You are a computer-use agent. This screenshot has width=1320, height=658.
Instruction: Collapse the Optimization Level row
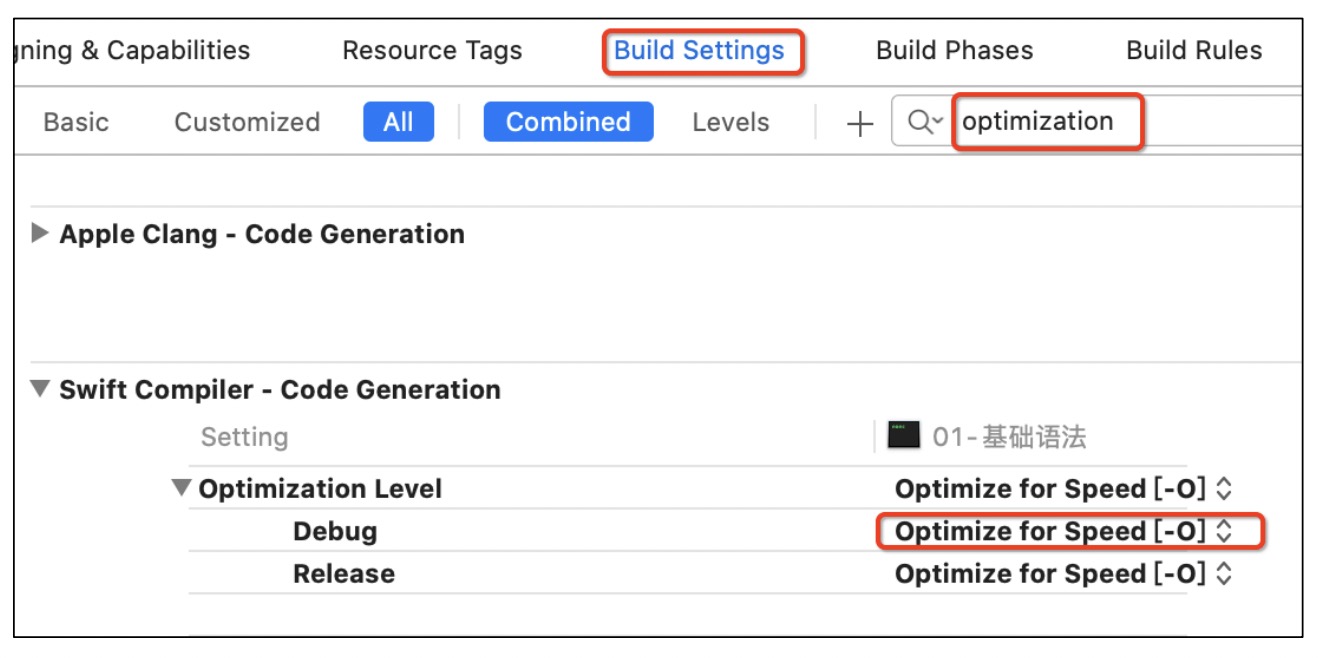[x=181, y=488]
